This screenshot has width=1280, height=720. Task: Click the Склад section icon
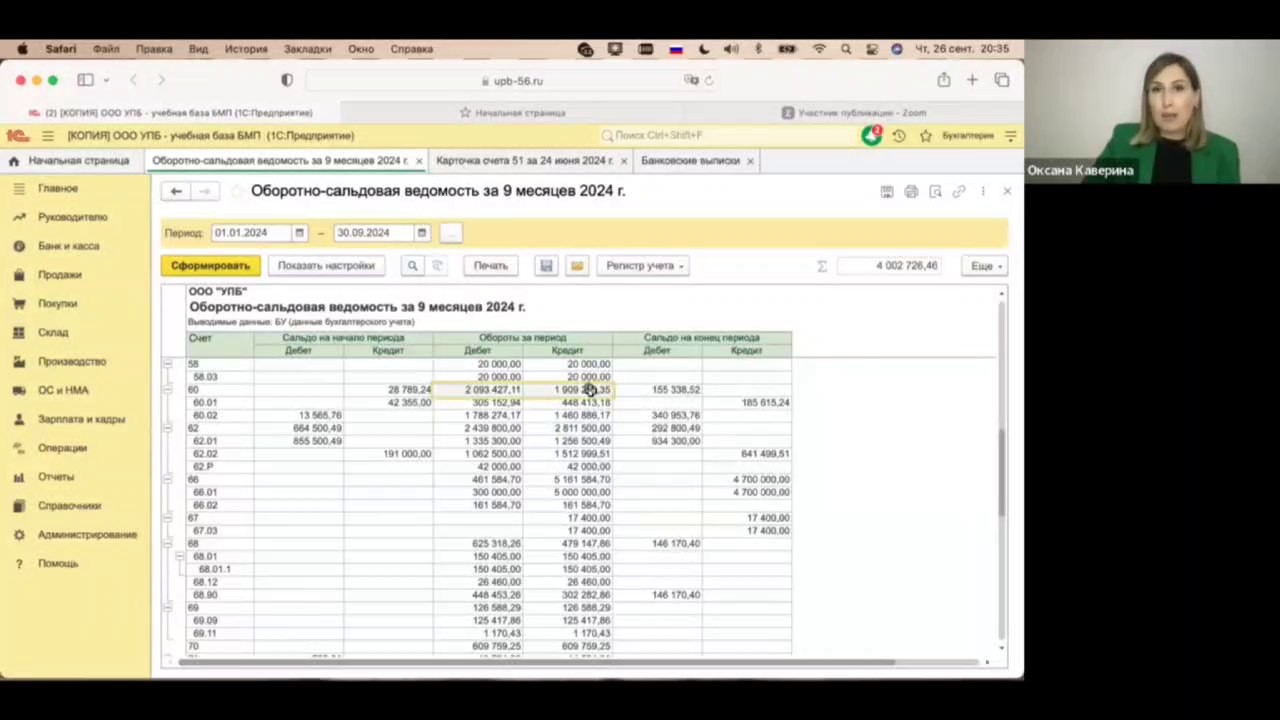18,333
